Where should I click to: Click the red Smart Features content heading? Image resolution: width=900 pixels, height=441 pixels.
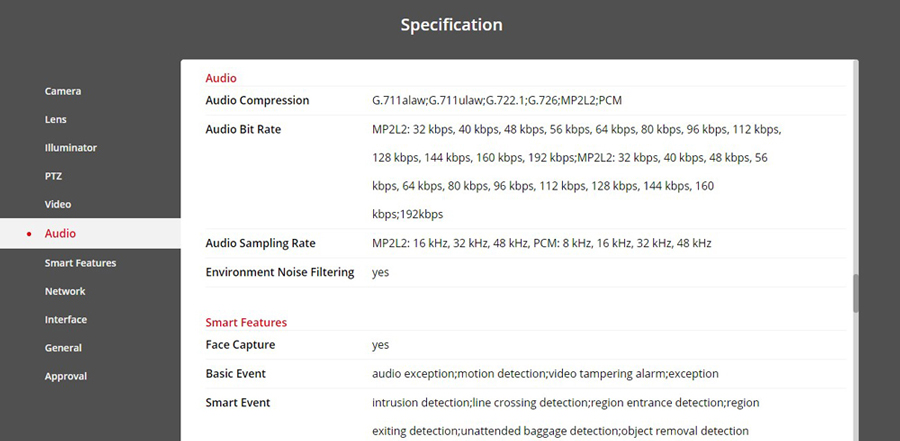pos(246,322)
